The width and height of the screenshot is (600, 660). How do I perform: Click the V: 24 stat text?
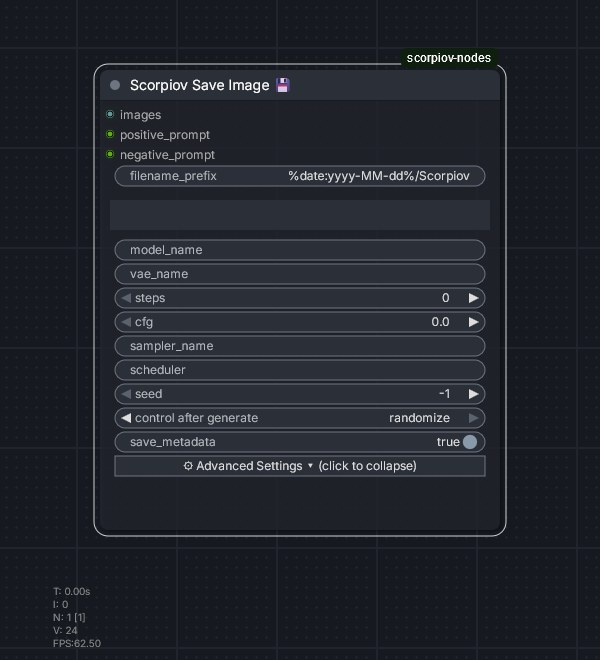point(65,631)
